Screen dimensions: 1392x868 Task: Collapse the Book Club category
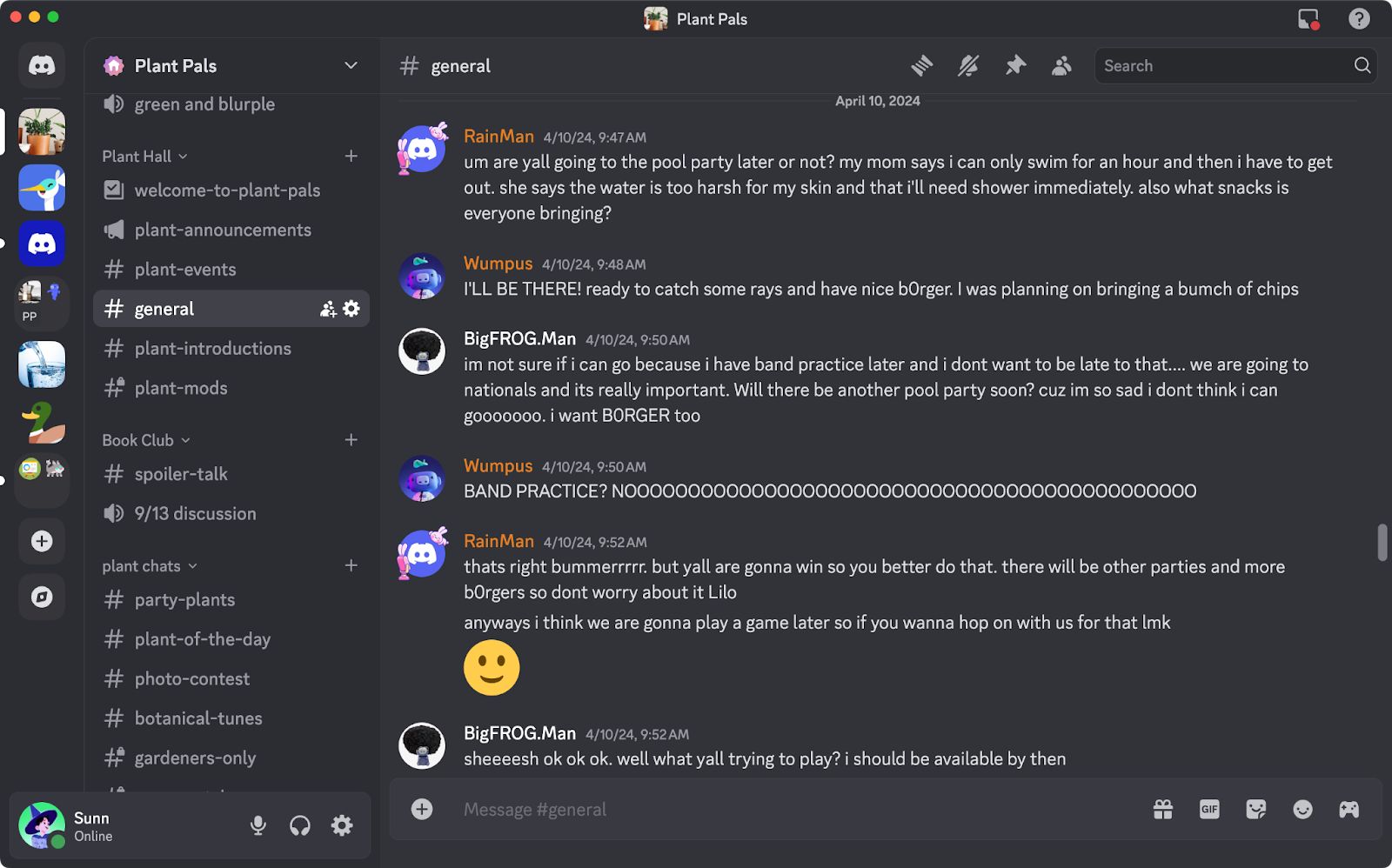pyautogui.click(x=139, y=440)
